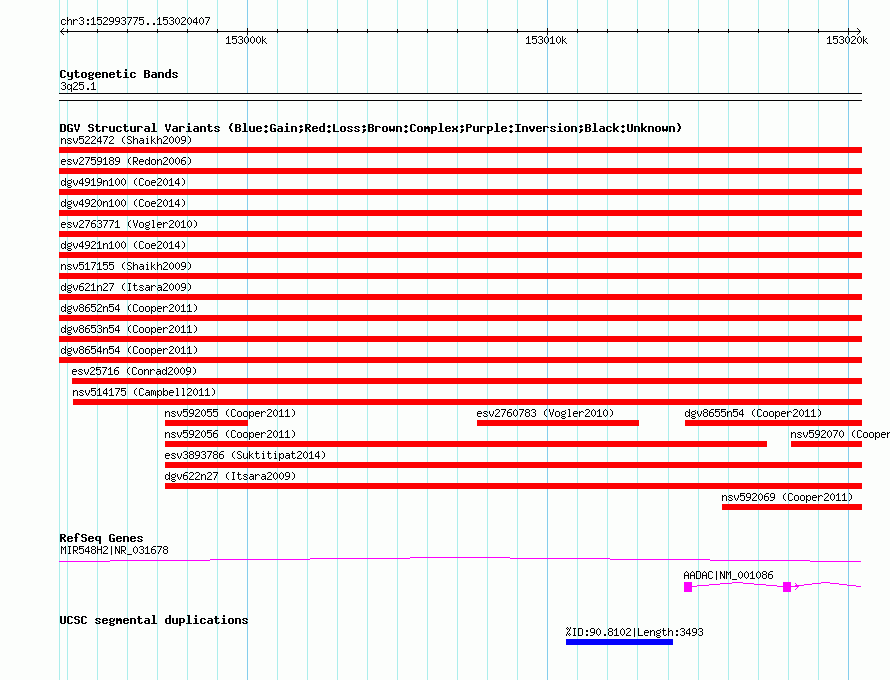Open the MIR548H2|NR_031678 gene label
This screenshot has width=890, height=680.
114,550
